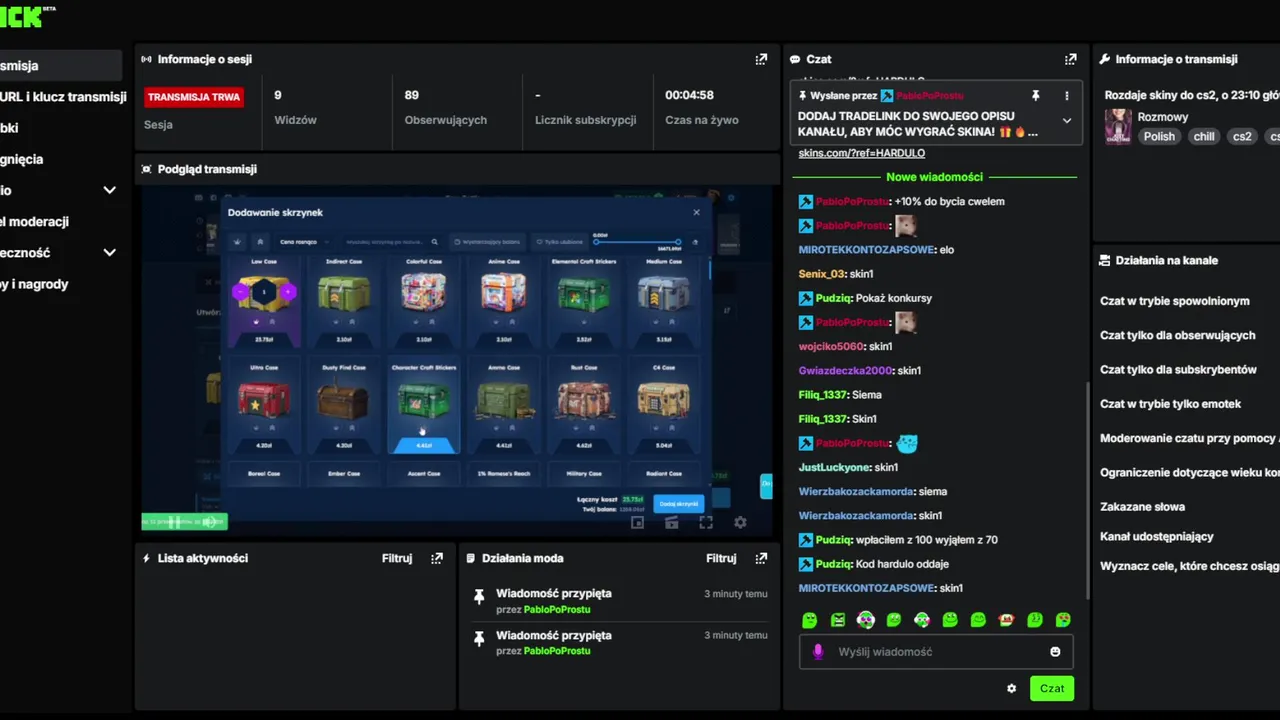
Task: Click left handle of price range slider
Action: point(596,242)
